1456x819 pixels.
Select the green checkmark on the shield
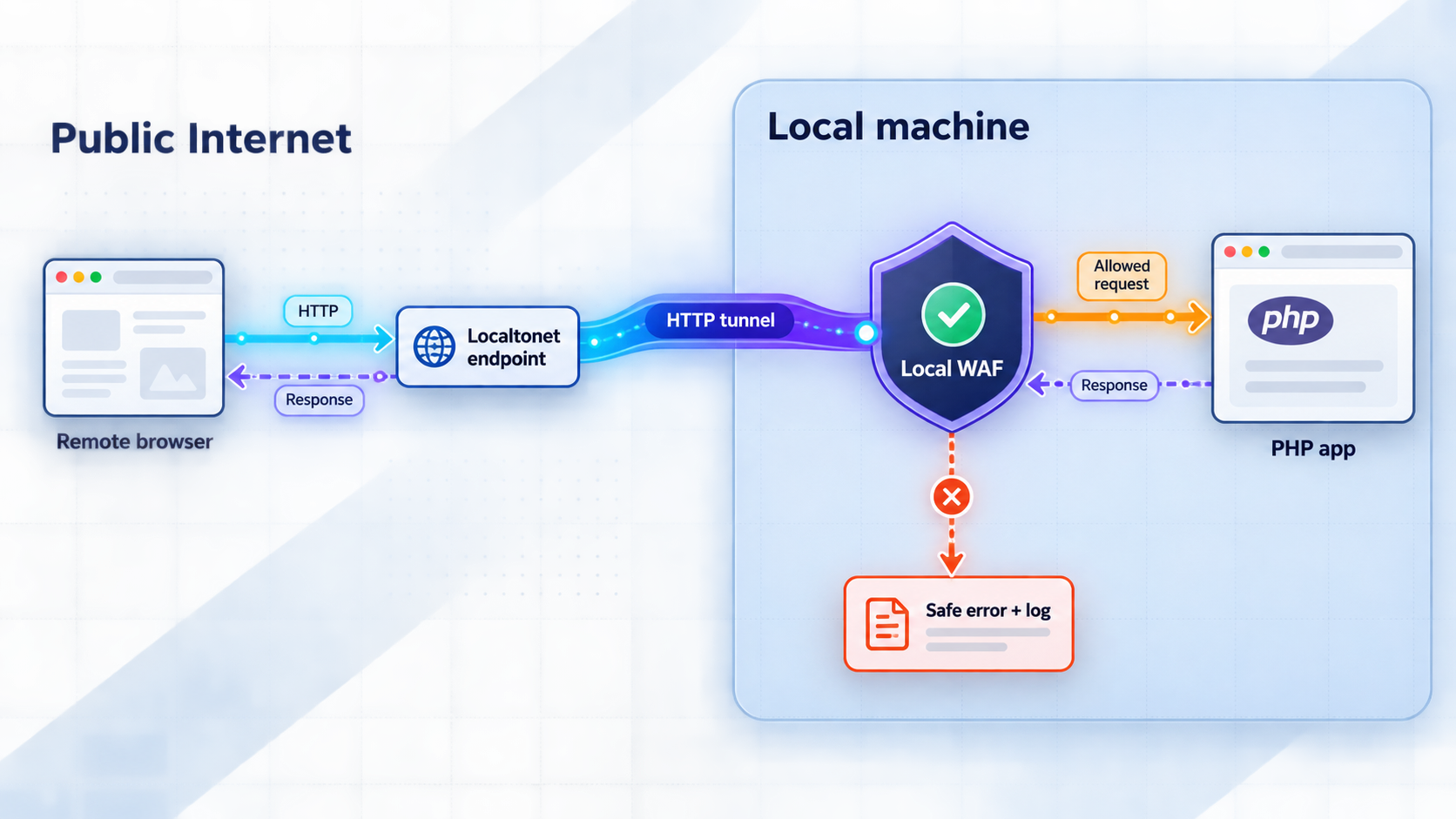[x=953, y=314]
